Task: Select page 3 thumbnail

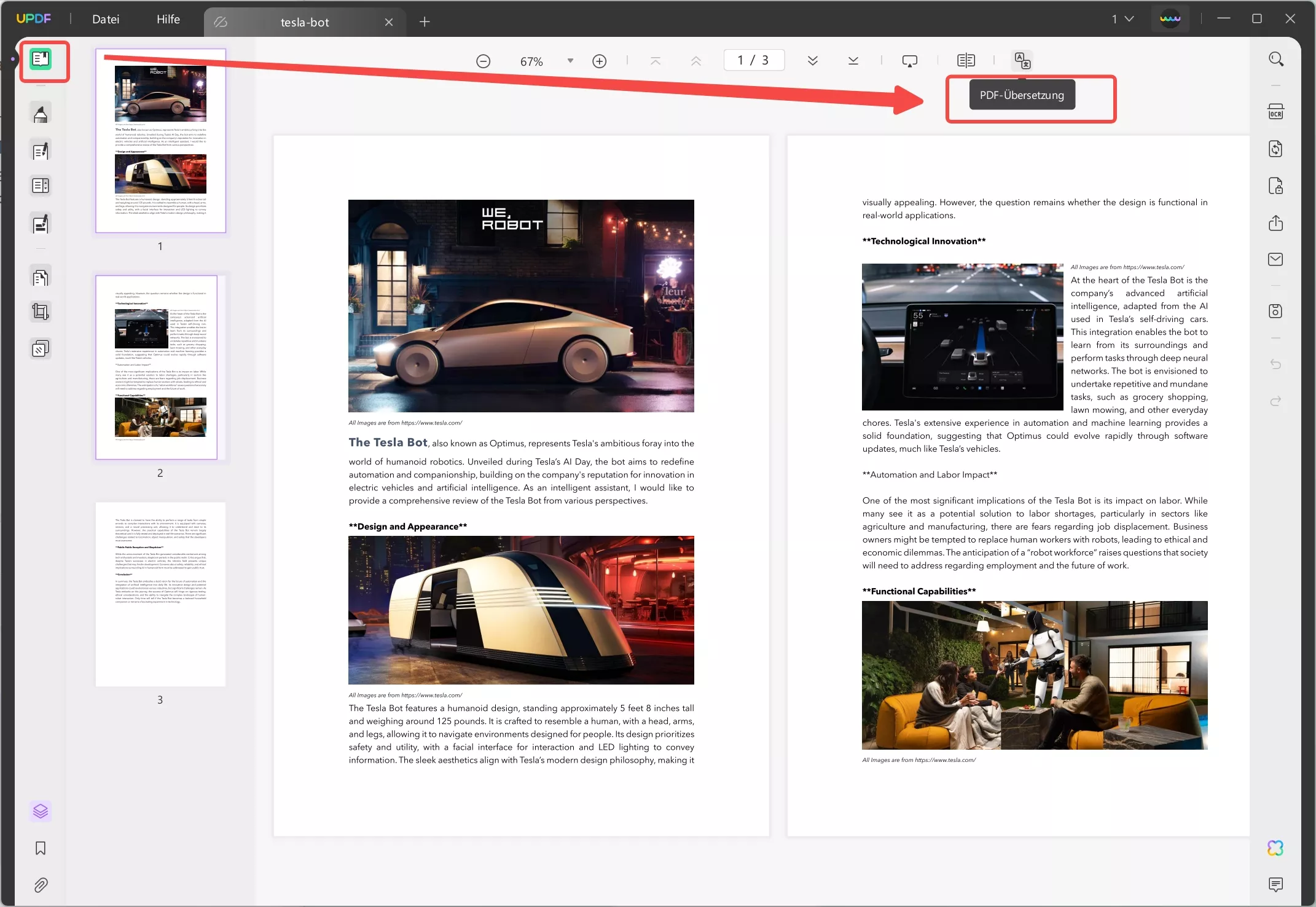Action: click(161, 594)
